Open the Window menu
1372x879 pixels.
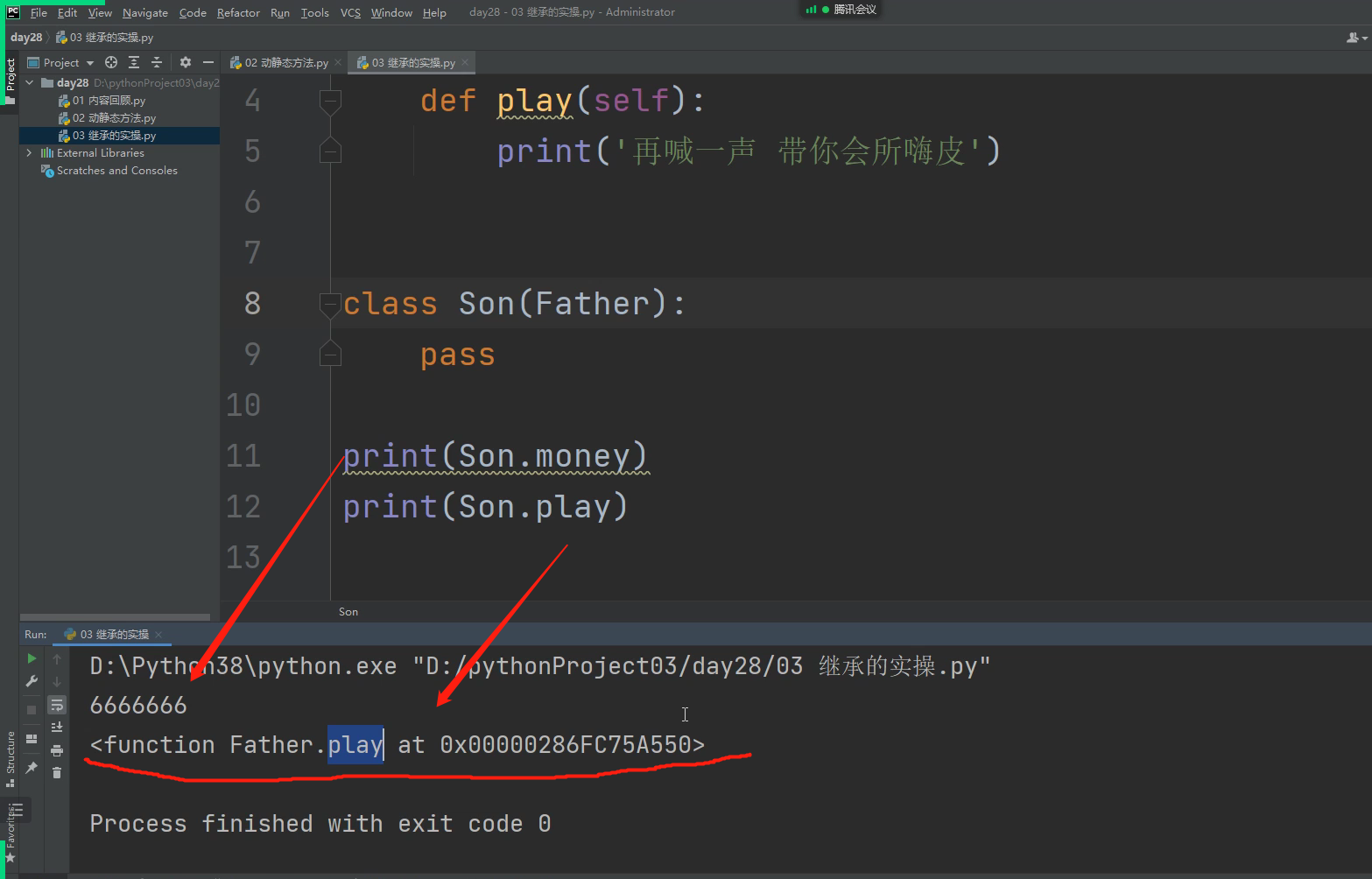(391, 12)
